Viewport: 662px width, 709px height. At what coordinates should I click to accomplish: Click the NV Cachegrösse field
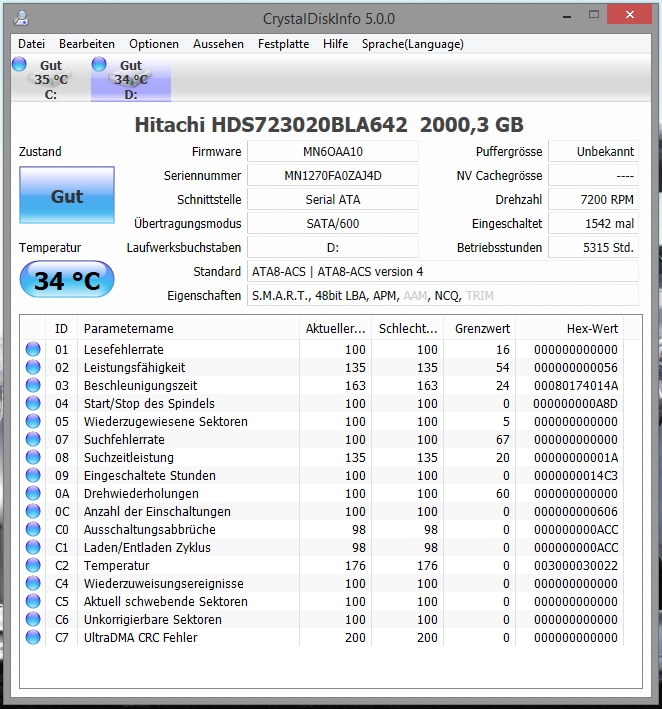[593, 175]
